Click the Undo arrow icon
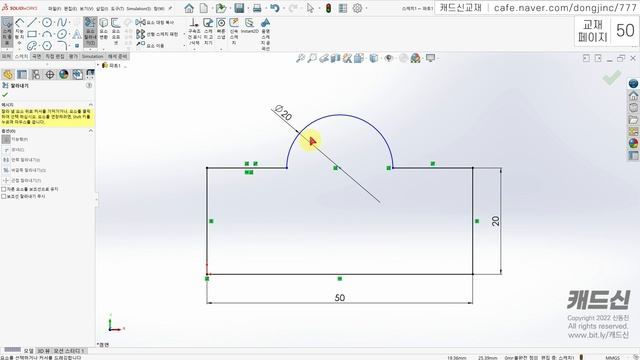Image resolution: width=640 pixels, height=360 pixels. pyautogui.click(x=274, y=8)
